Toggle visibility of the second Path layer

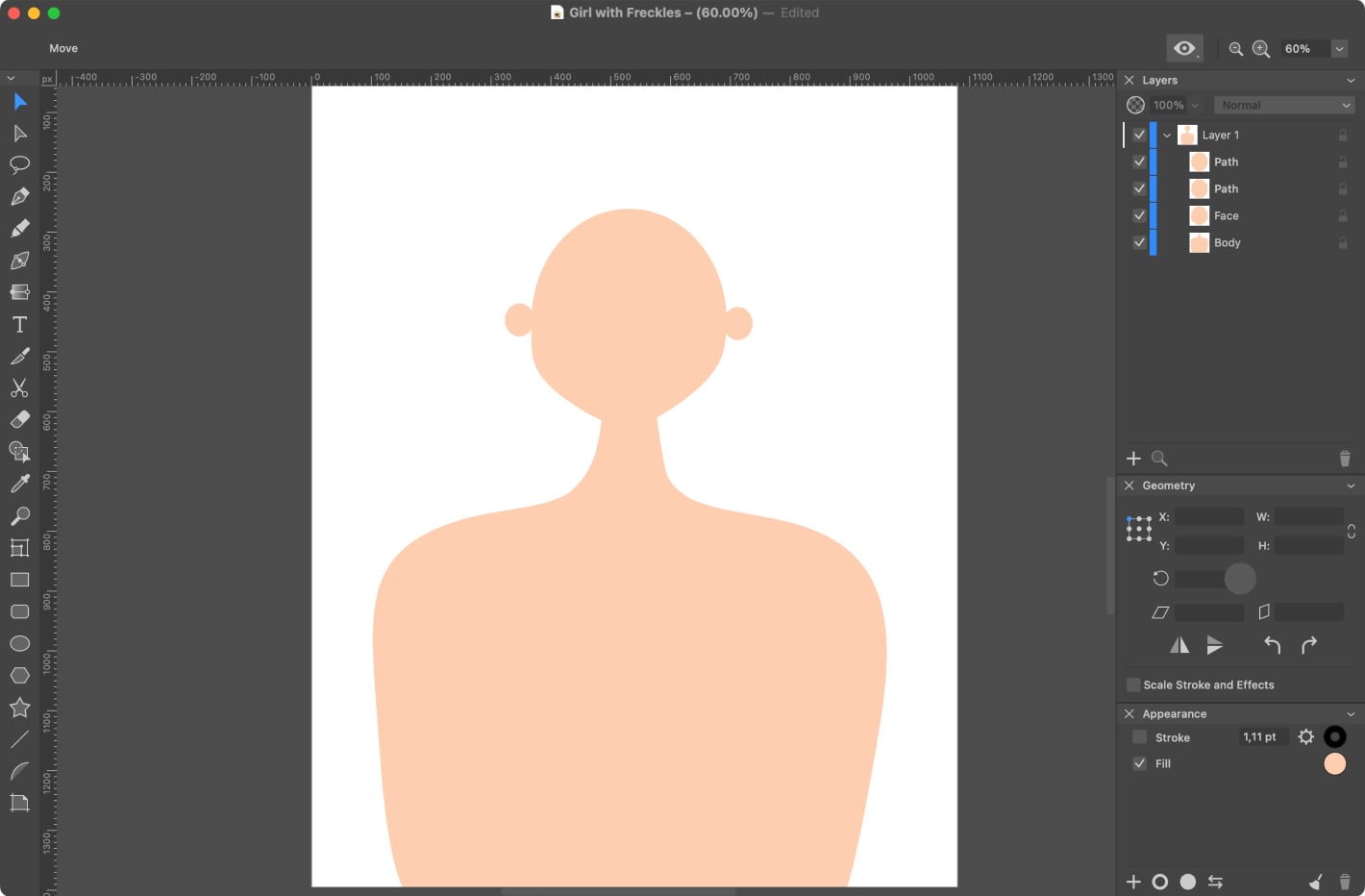pyautogui.click(x=1139, y=188)
